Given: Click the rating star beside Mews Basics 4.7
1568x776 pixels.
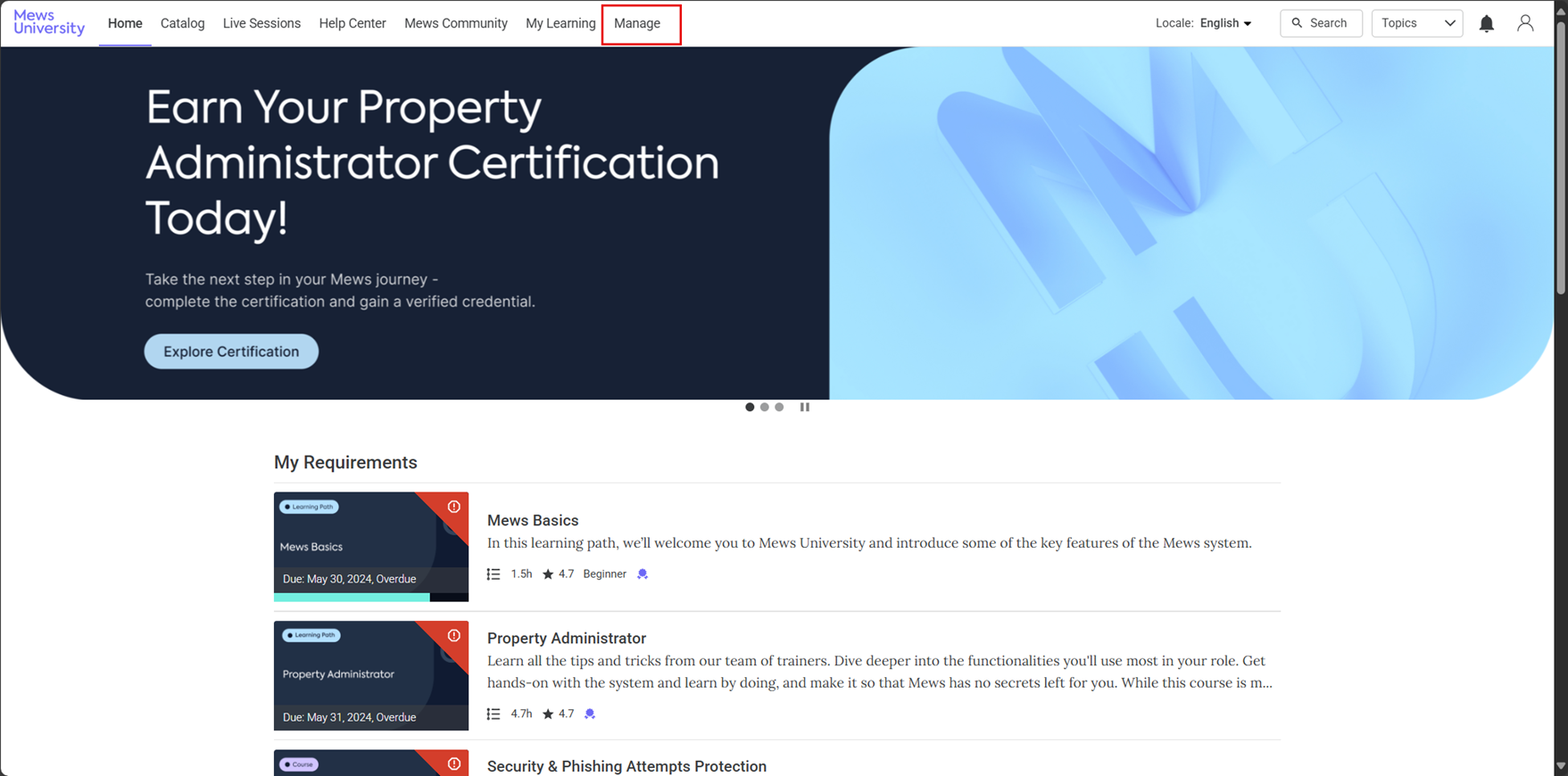Looking at the screenshot, I should coord(548,574).
